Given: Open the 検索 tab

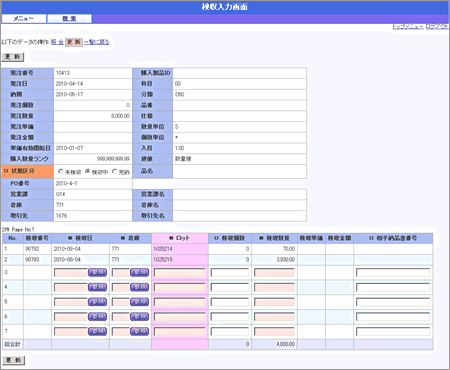Looking at the screenshot, I should (69, 19).
